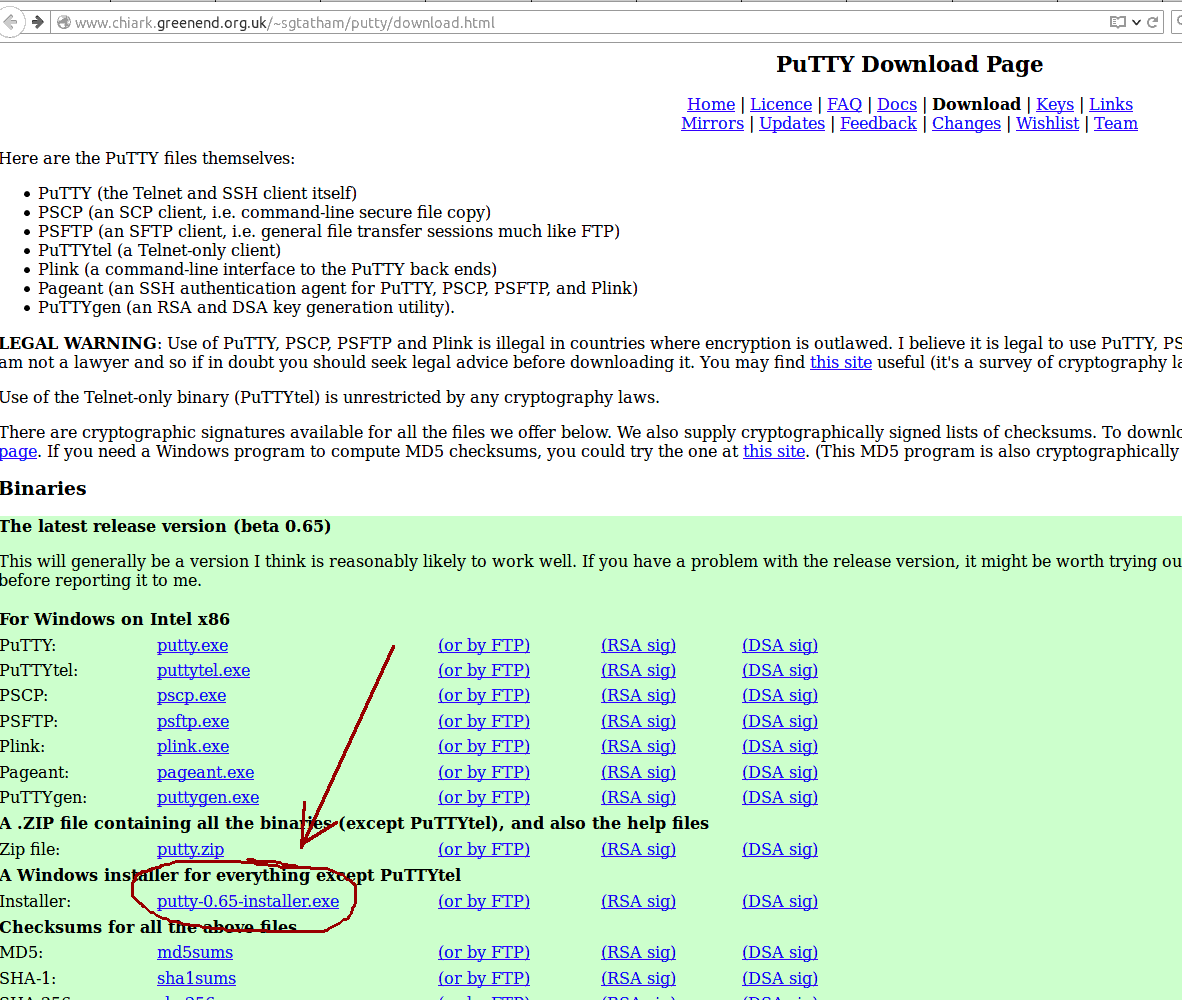Open the Wishlist navigation link
Screen dimensions: 1182x1000
click(x=1047, y=123)
